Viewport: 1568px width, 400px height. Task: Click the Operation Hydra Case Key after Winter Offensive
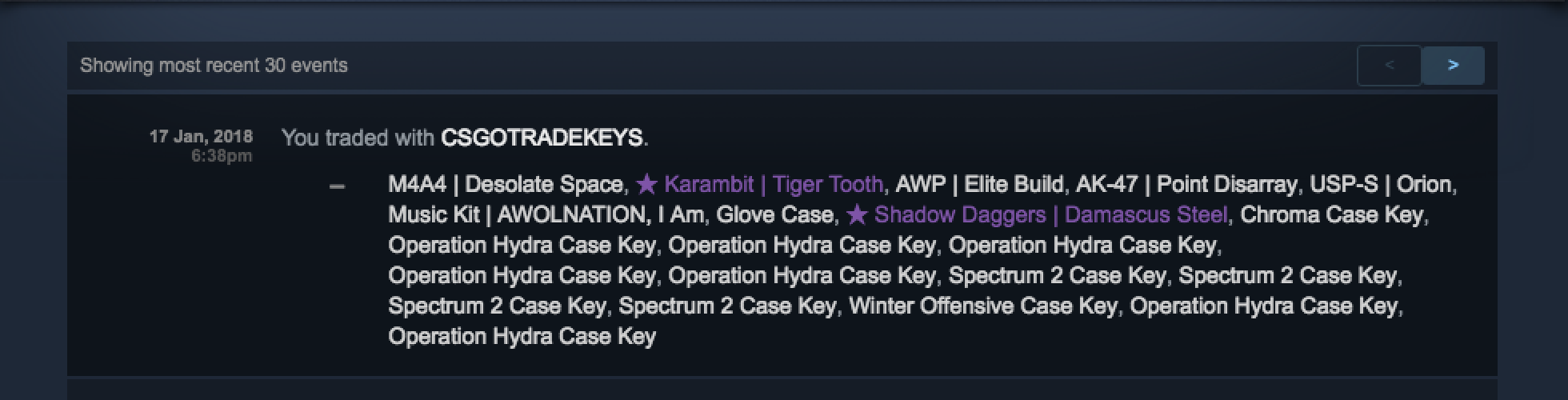(x=1263, y=306)
